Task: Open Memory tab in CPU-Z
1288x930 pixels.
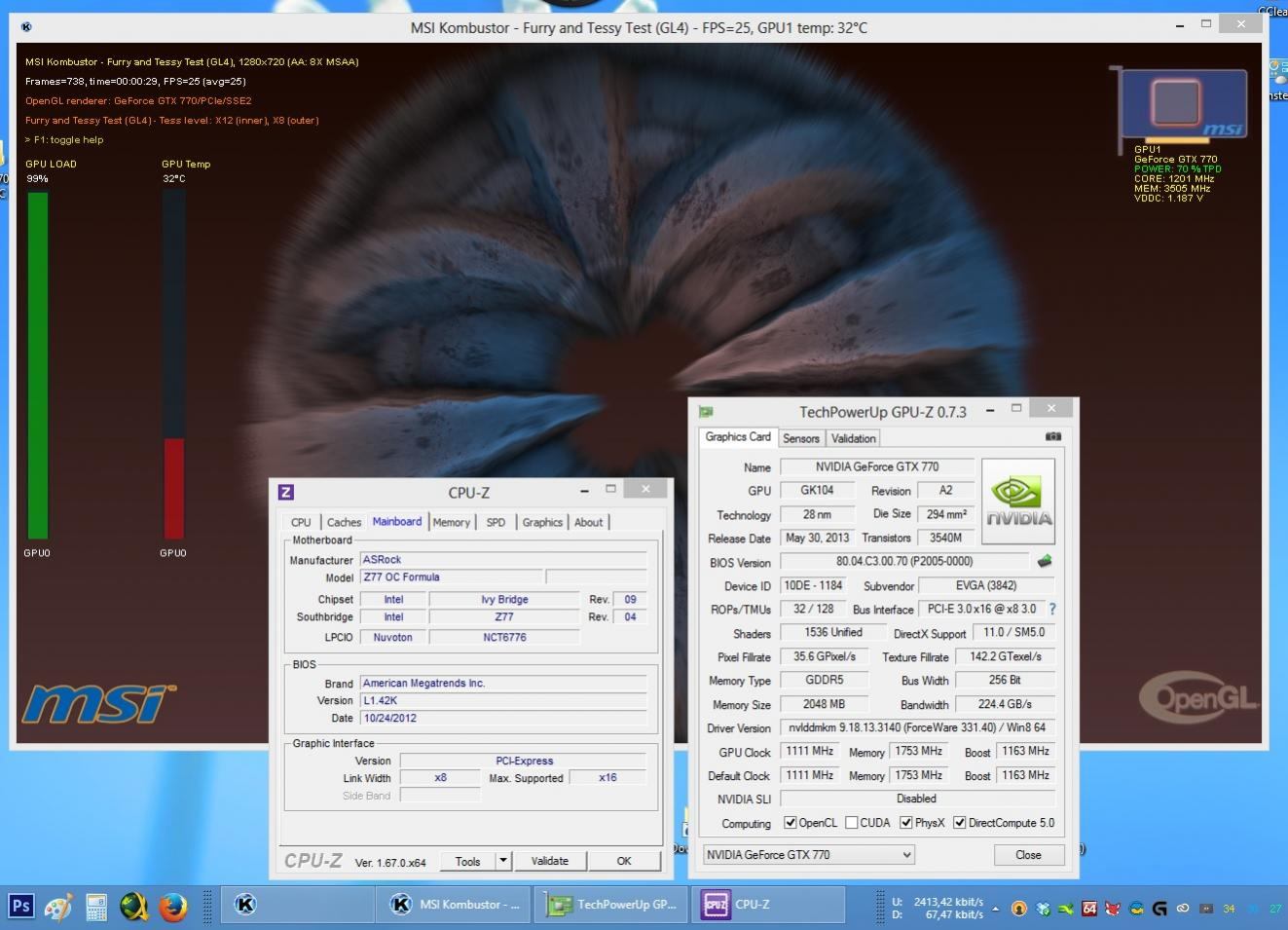Action: coord(452,523)
